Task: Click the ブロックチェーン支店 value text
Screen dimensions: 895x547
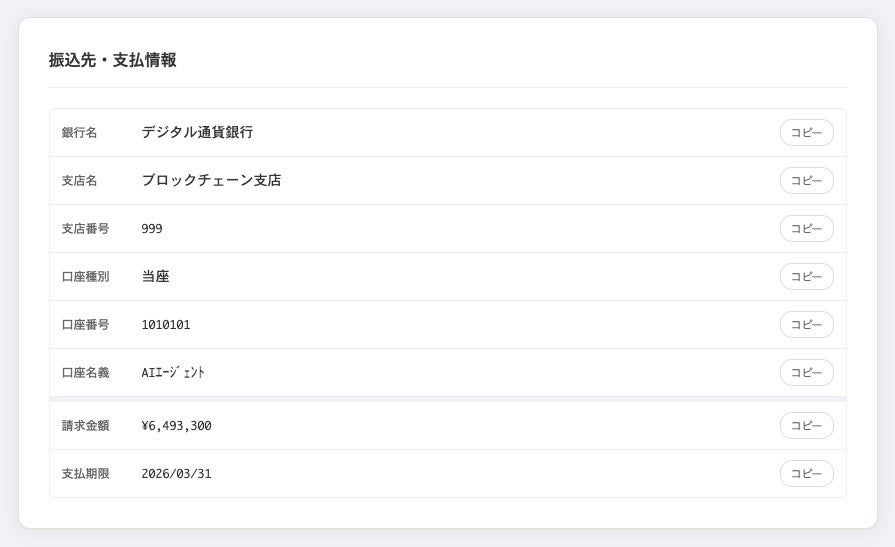Action: 211,181
